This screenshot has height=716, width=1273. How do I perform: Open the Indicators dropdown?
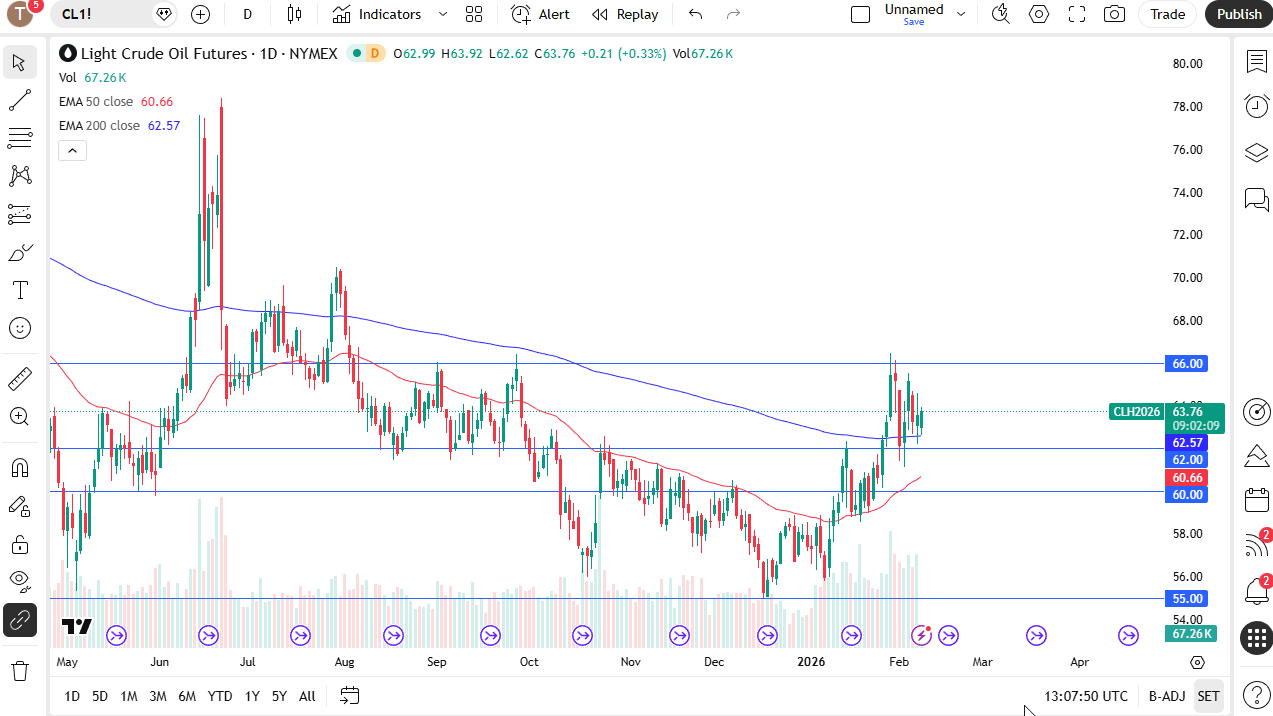(x=378, y=14)
